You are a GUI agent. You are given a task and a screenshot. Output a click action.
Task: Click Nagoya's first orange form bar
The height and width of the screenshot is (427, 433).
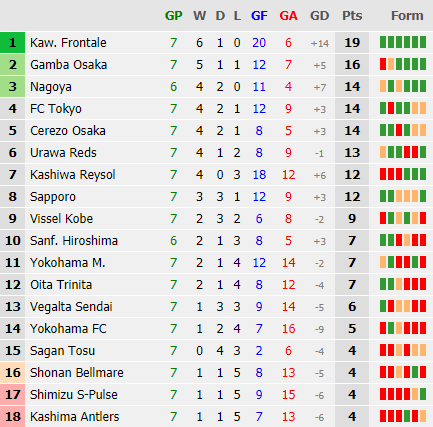coord(383,86)
